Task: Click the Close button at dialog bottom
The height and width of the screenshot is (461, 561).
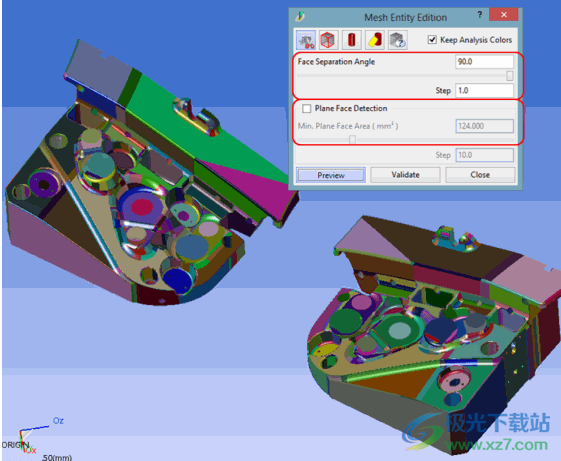Action: 480,175
